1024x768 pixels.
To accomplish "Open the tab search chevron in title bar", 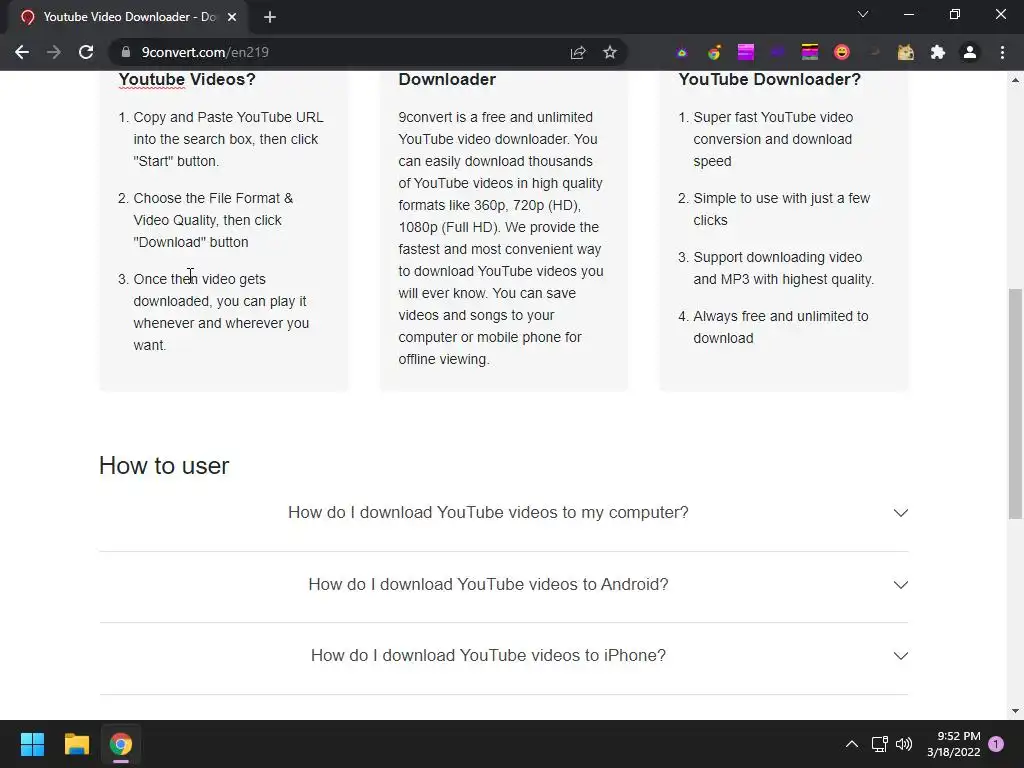I will 863,14.
